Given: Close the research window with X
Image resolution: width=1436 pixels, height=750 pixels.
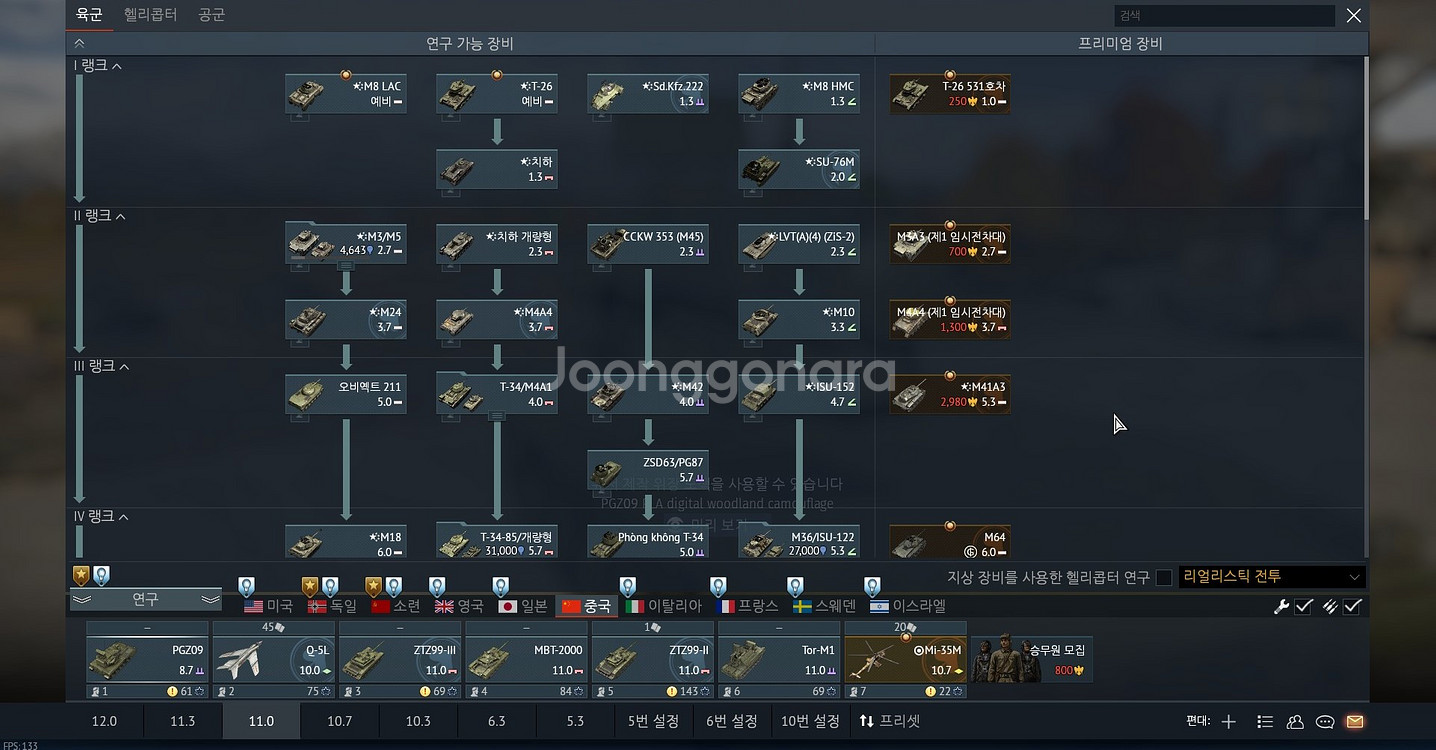Looking at the screenshot, I should [1353, 15].
